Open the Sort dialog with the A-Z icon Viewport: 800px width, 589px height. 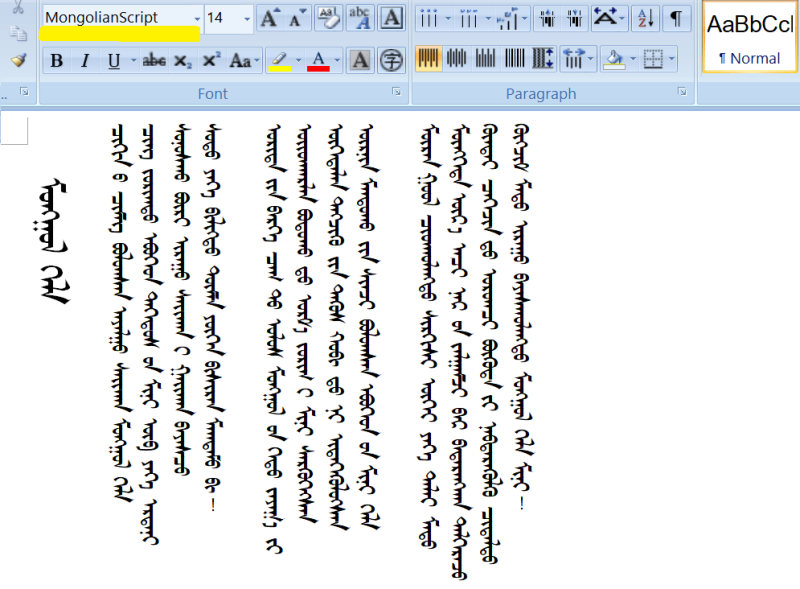pos(643,19)
